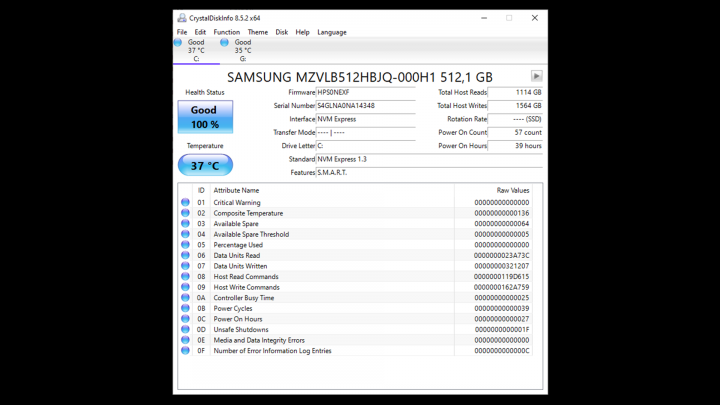Click the Drive Letter field C:
Image resolution: width=720 pixels, height=405 pixels.
366,146
